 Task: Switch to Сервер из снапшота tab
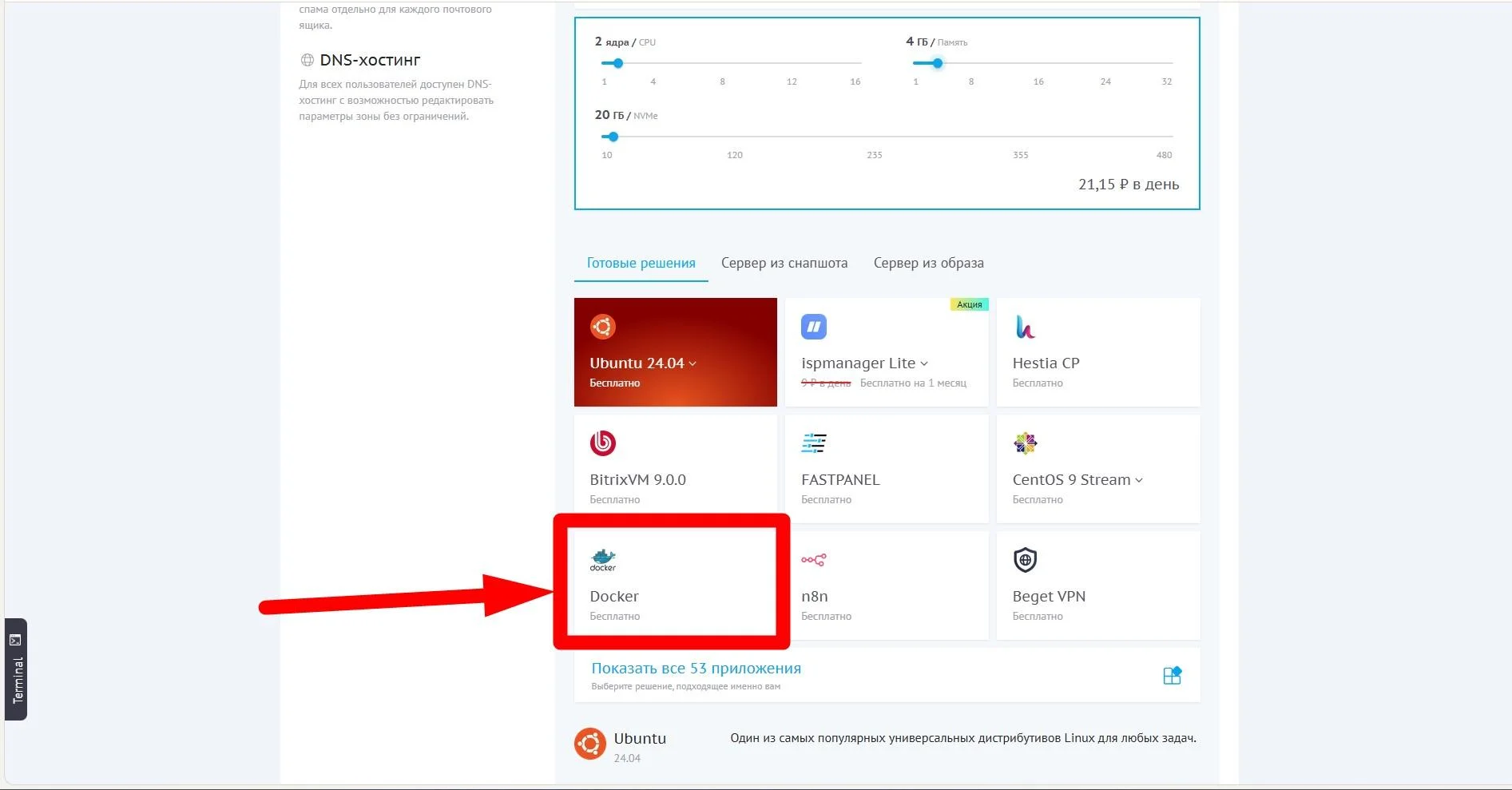[x=784, y=263]
